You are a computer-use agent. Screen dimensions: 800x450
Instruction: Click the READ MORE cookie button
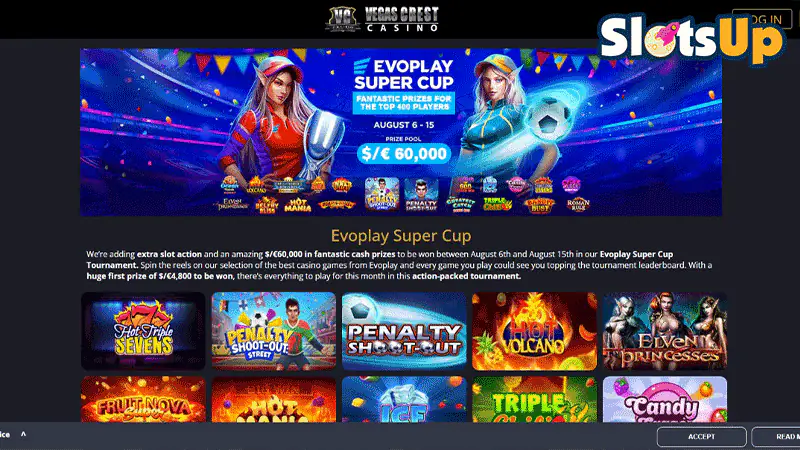(x=776, y=437)
